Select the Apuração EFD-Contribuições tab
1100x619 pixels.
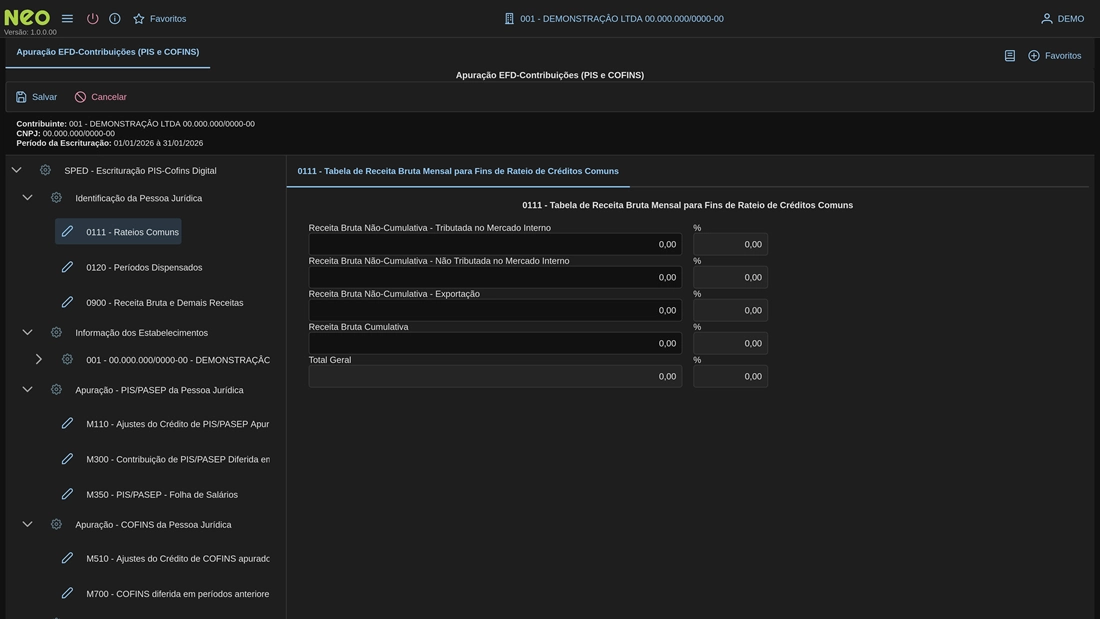coord(107,52)
